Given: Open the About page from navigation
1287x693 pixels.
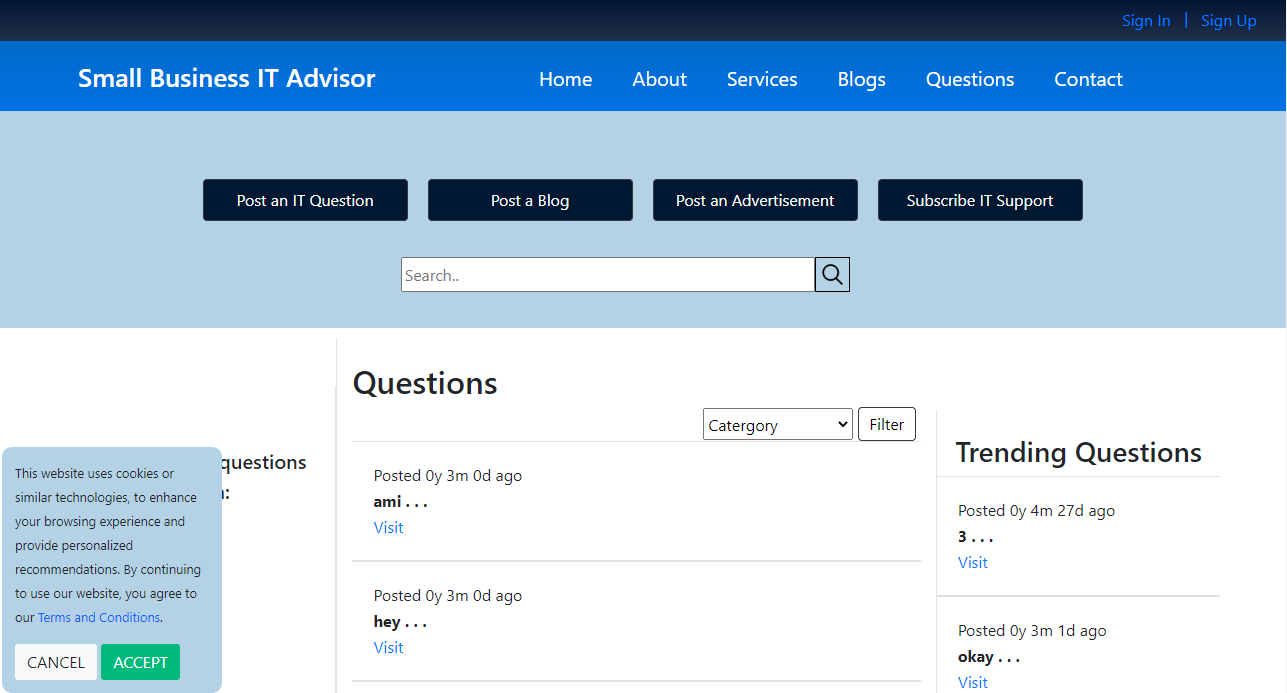Looking at the screenshot, I should [x=659, y=79].
